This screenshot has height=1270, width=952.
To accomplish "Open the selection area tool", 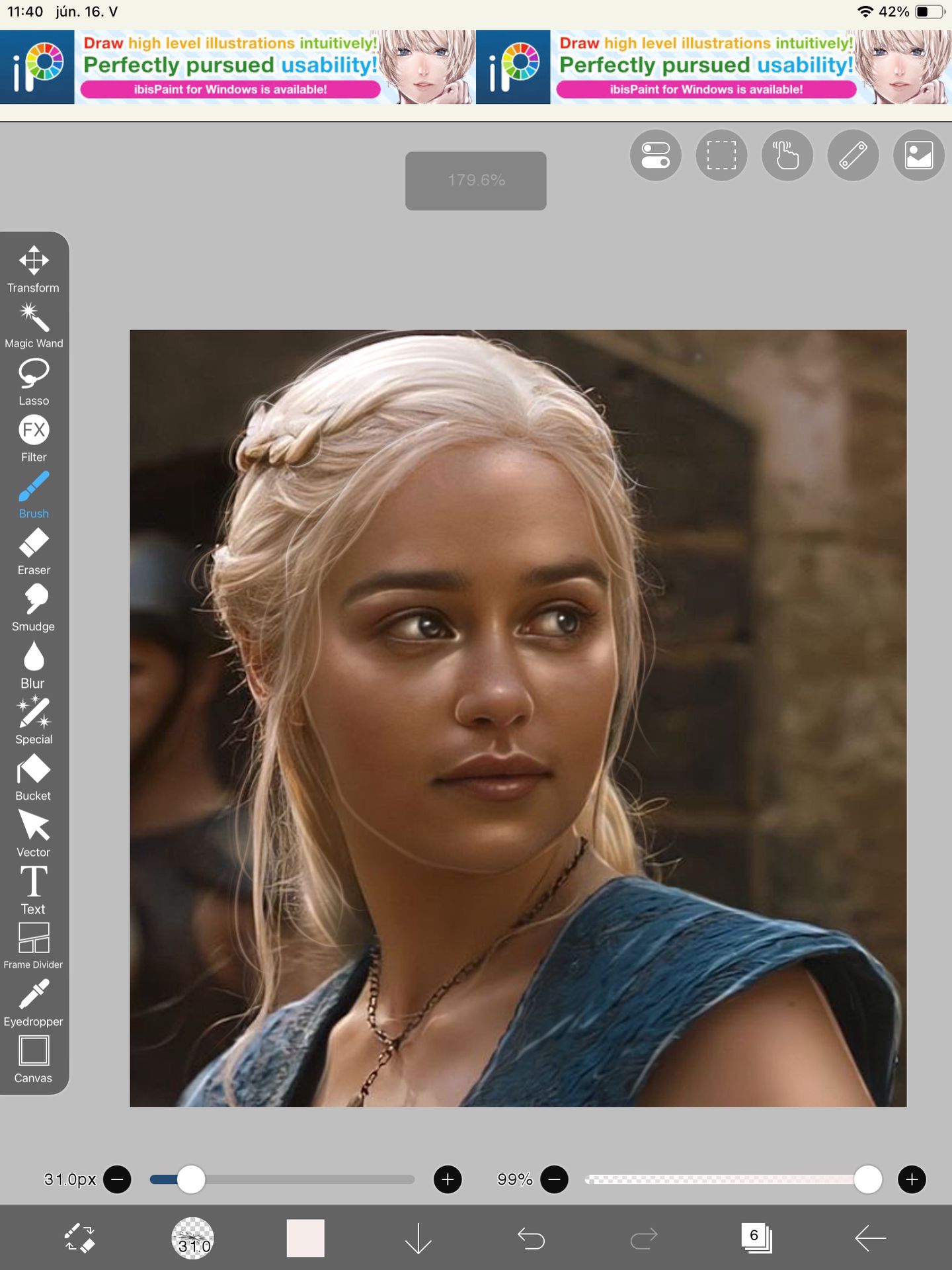I will point(721,155).
